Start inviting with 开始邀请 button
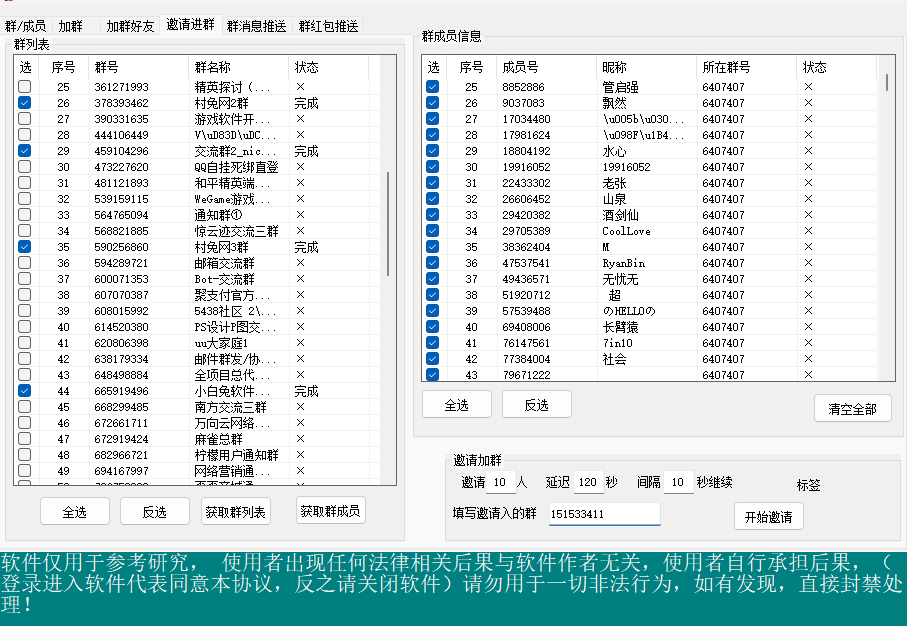The width and height of the screenshot is (907, 626). click(x=768, y=517)
